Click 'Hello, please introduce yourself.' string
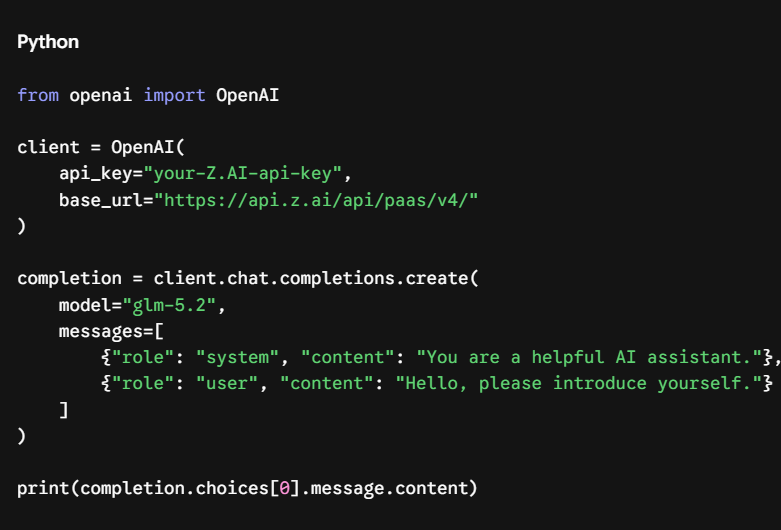781x530 pixels. [x=578, y=383]
